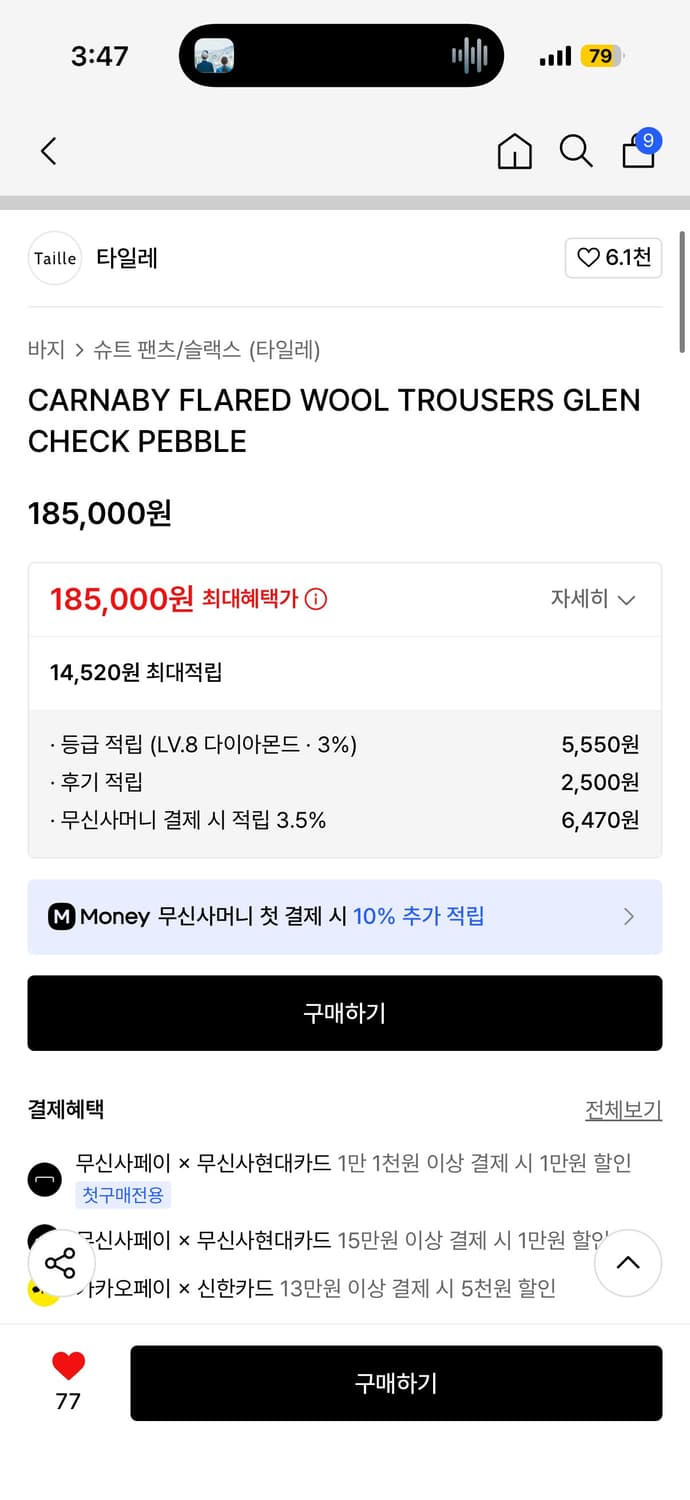Tap the bottom 구매하기 purchase button
The image size is (690, 1500).
coord(396,1383)
